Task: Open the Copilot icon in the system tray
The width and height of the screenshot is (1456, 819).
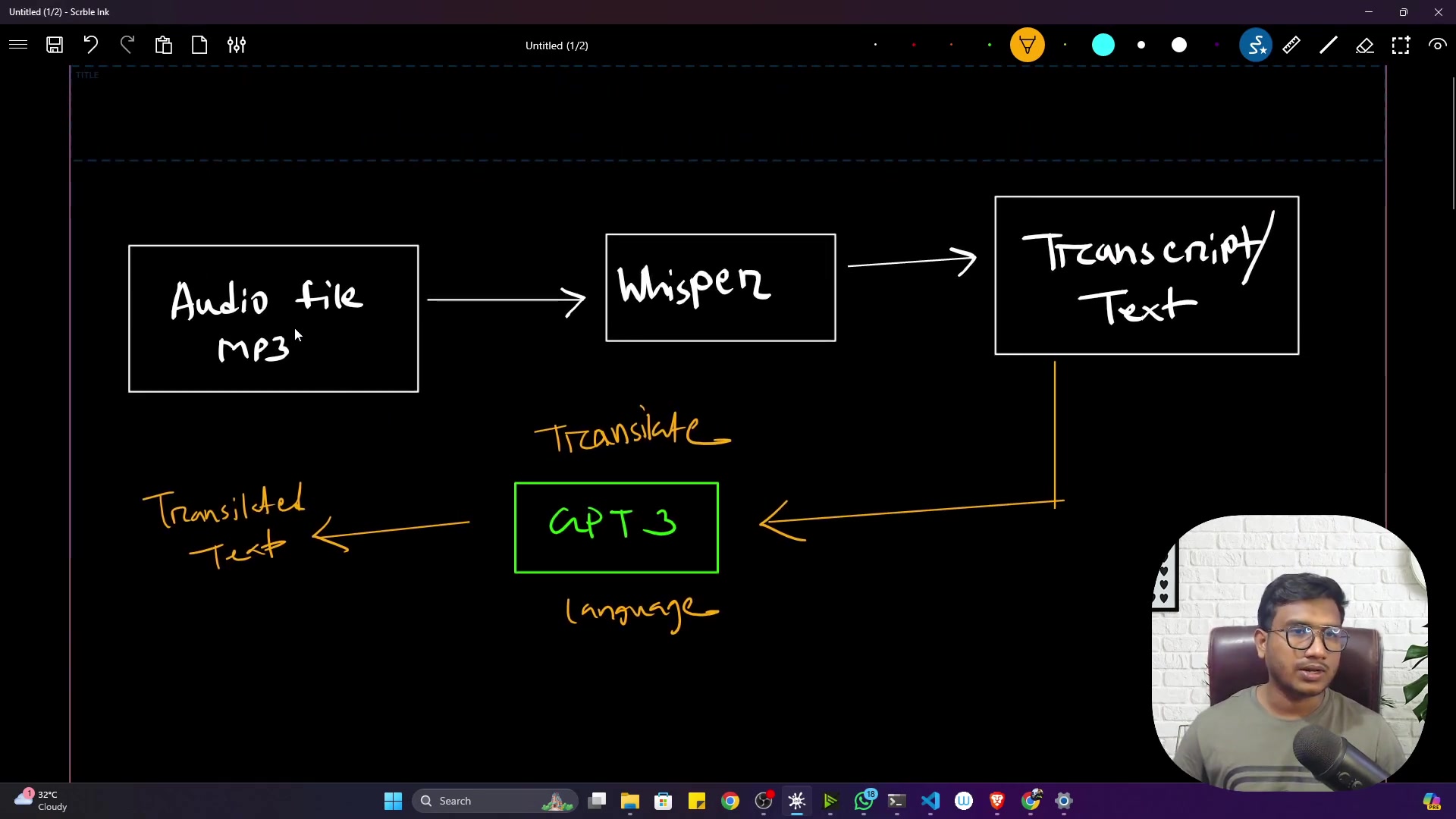Action: click(x=1432, y=801)
